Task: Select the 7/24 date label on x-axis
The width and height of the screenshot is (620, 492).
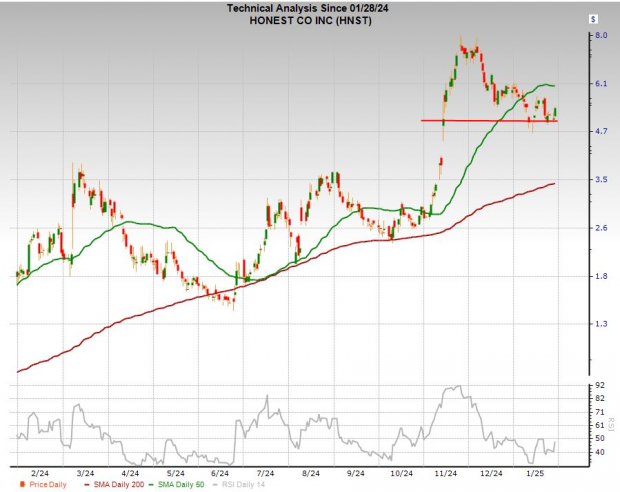Action: click(266, 470)
